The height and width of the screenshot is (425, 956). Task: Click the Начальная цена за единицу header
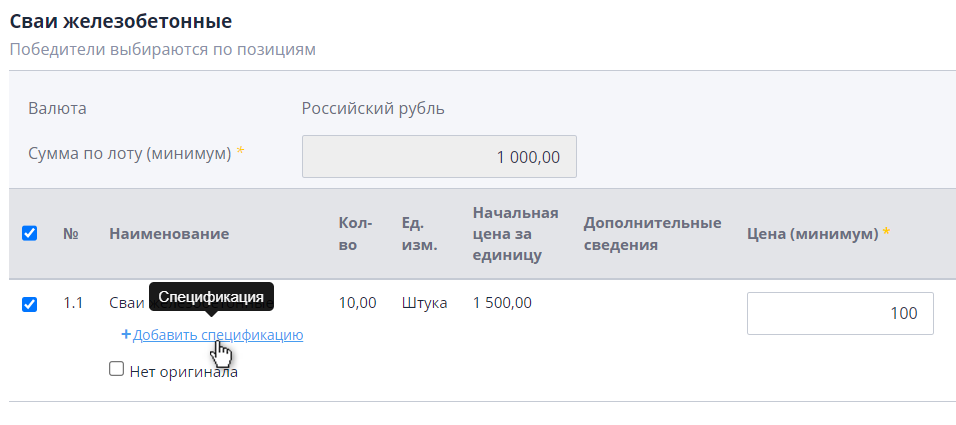(x=515, y=233)
